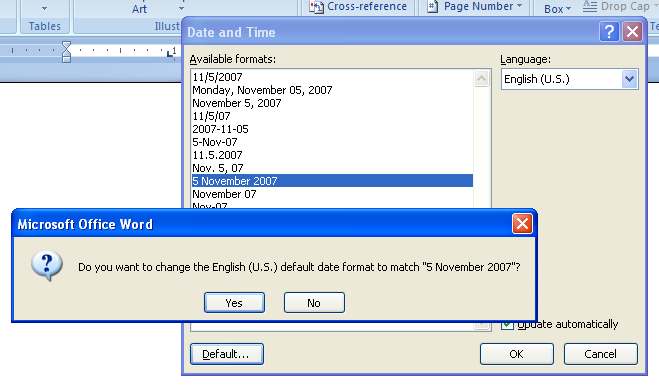The image size is (659, 392).
Task: Click the question mark icon in the message box
Action: click(x=47, y=266)
